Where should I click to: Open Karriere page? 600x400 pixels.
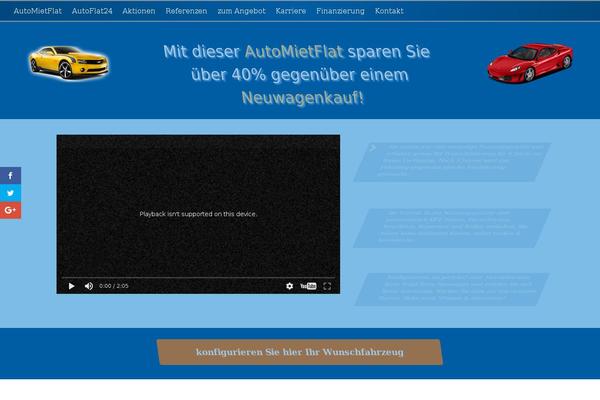click(291, 11)
